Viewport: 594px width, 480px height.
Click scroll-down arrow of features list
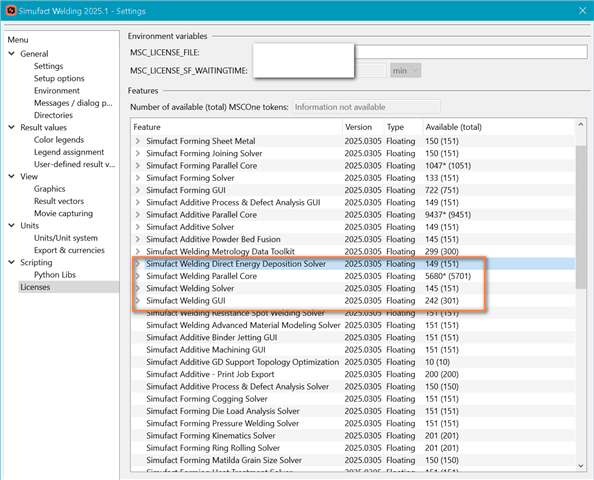coord(581,466)
